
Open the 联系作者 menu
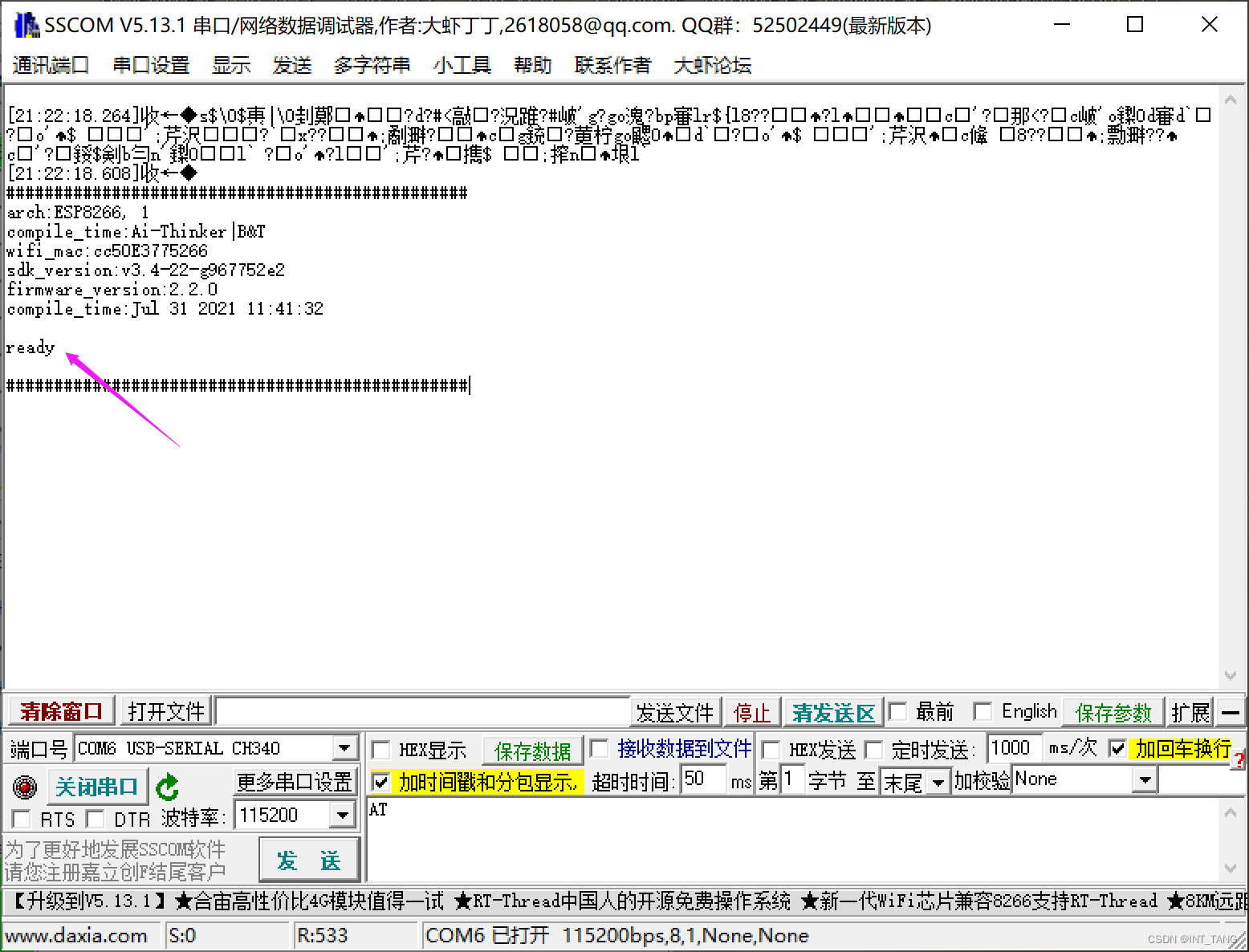(612, 65)
